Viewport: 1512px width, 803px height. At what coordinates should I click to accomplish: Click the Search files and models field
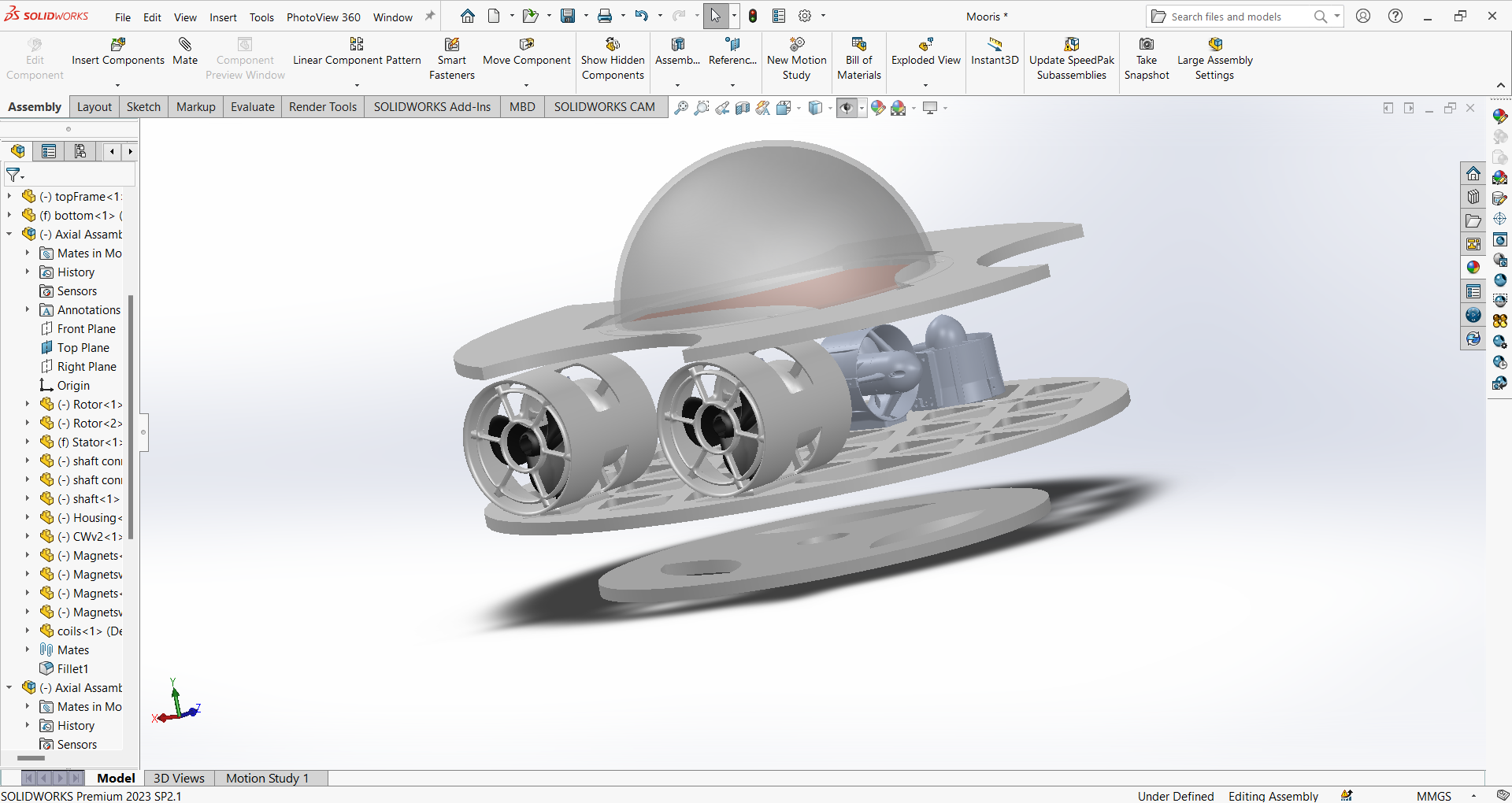coord(1233,17)
